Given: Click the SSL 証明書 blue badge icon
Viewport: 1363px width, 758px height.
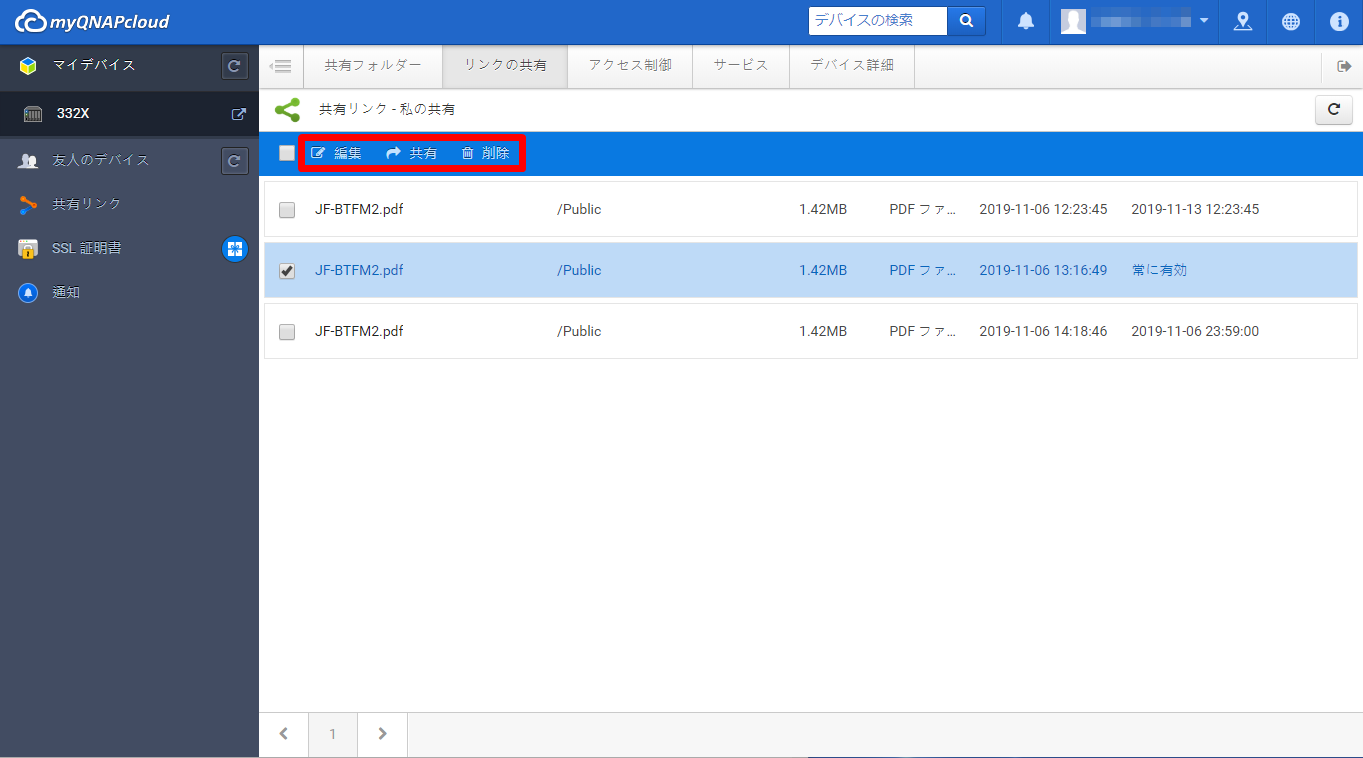Looking at the screenshot, I should [x=235, y=249].
